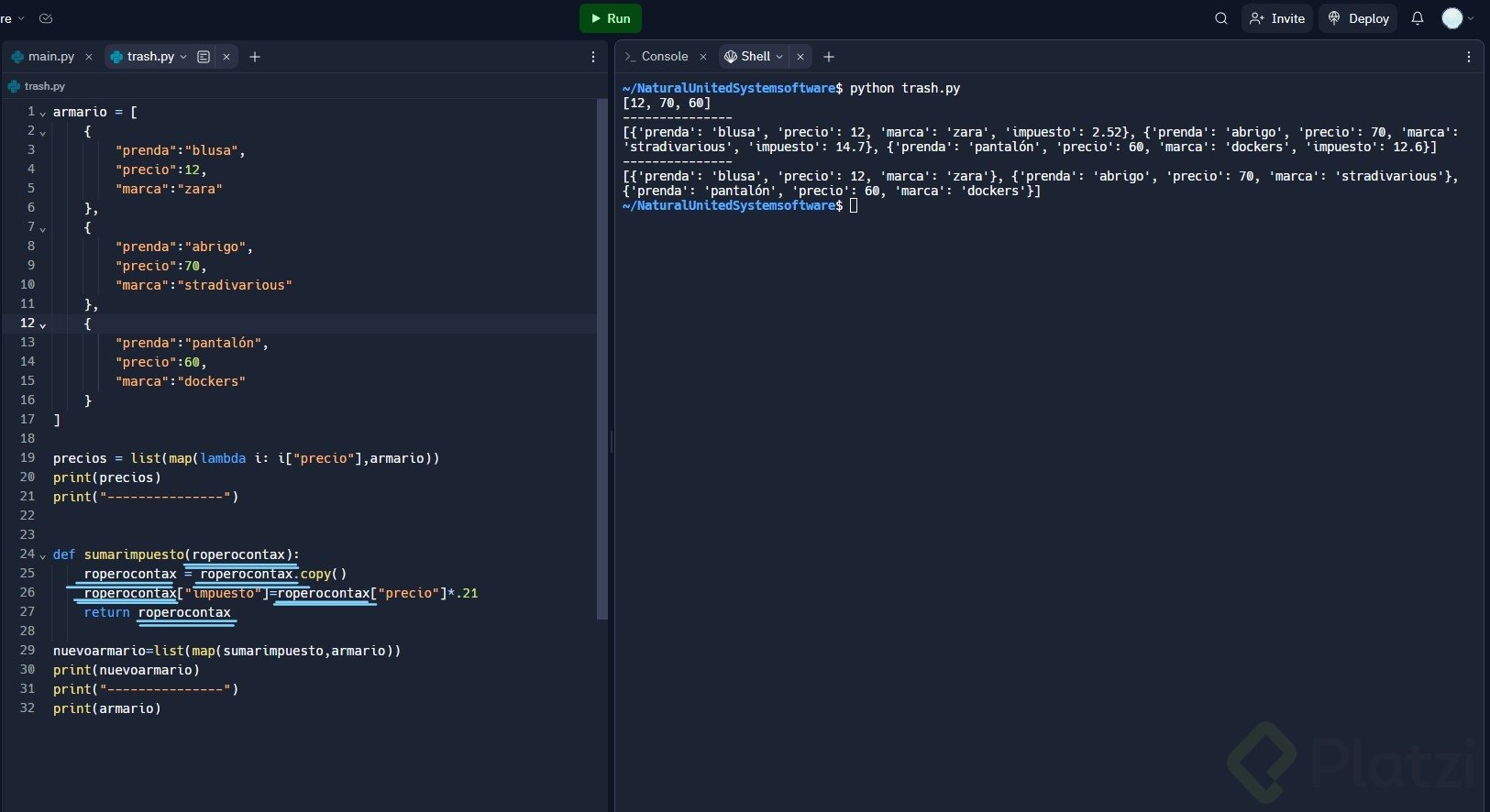This screenshot has width=1490, height=812.
Task: Click the Deploy button
Action: pyautogui.click(x=1358, y=18)
